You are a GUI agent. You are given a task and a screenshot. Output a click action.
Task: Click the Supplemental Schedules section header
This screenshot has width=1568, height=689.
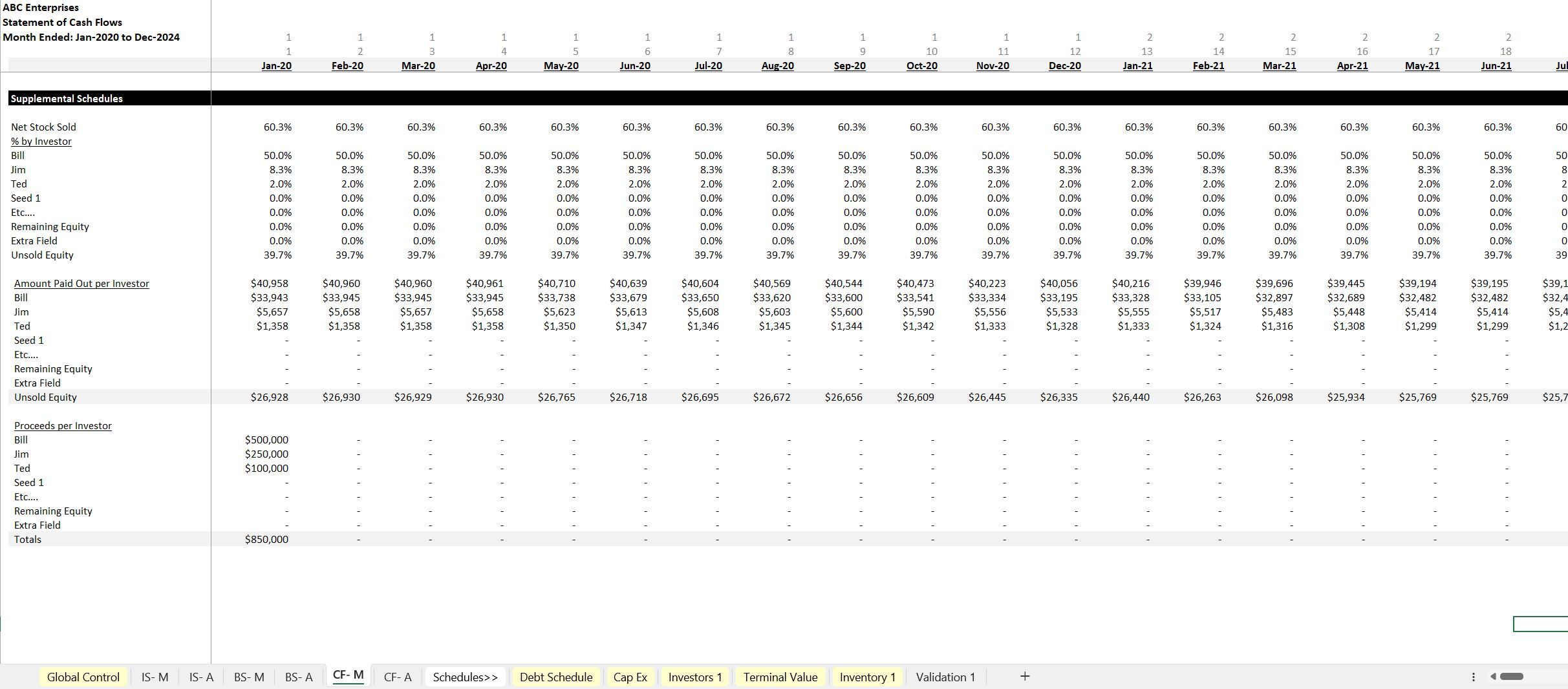pyautogui.click(x=67, y=98)
